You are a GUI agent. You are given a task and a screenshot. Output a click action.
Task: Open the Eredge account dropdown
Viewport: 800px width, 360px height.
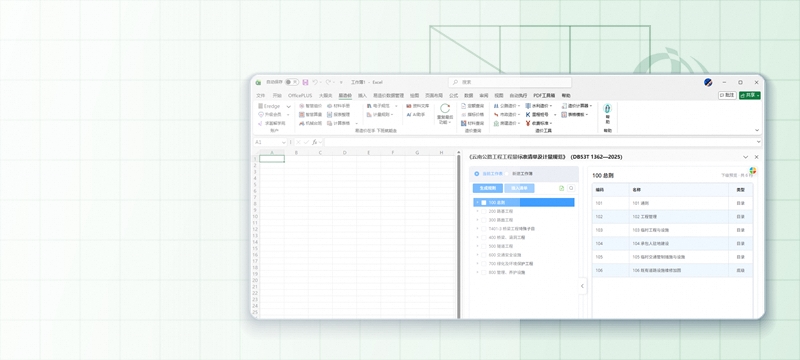coord(288,107)
